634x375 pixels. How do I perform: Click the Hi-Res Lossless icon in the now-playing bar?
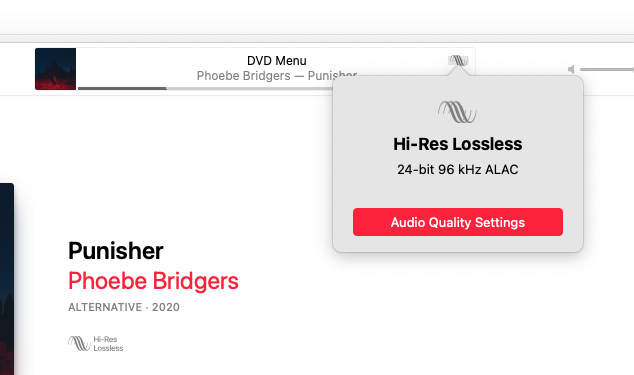[458, 61]
